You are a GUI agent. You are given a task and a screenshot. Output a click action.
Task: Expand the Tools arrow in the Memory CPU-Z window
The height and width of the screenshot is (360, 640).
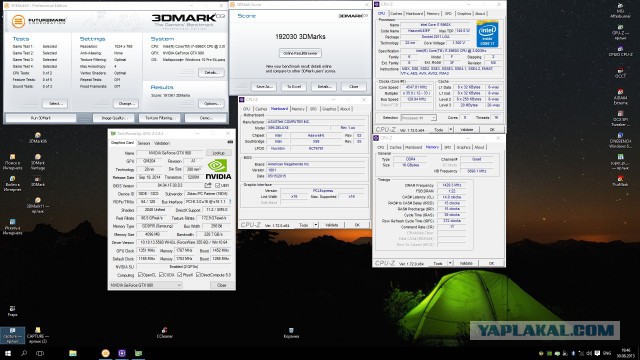[x=450, y=263]
